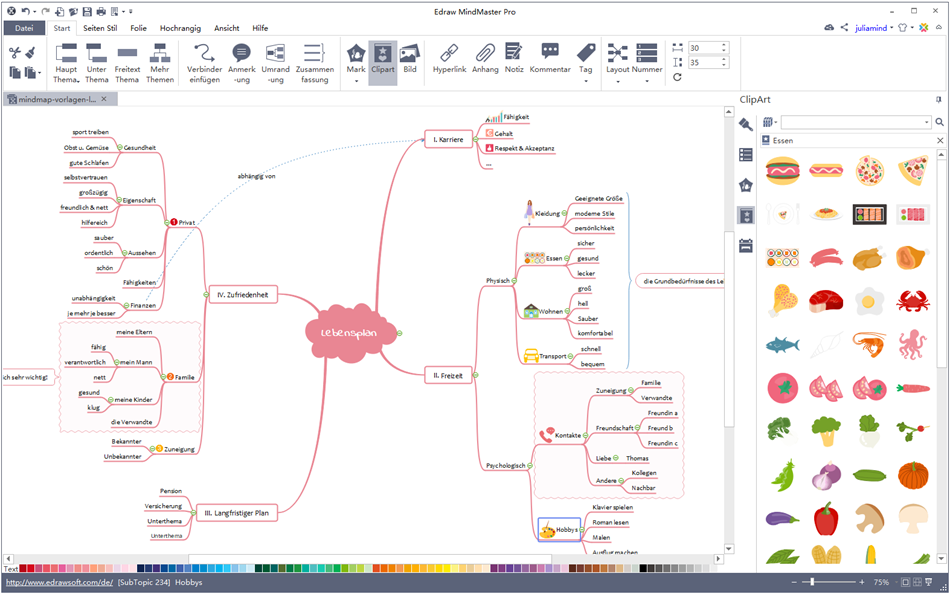Open the edrawsoft.com link in status bar
The width and height of the screenshot is (950, 594).
click(x=56, y=582)
